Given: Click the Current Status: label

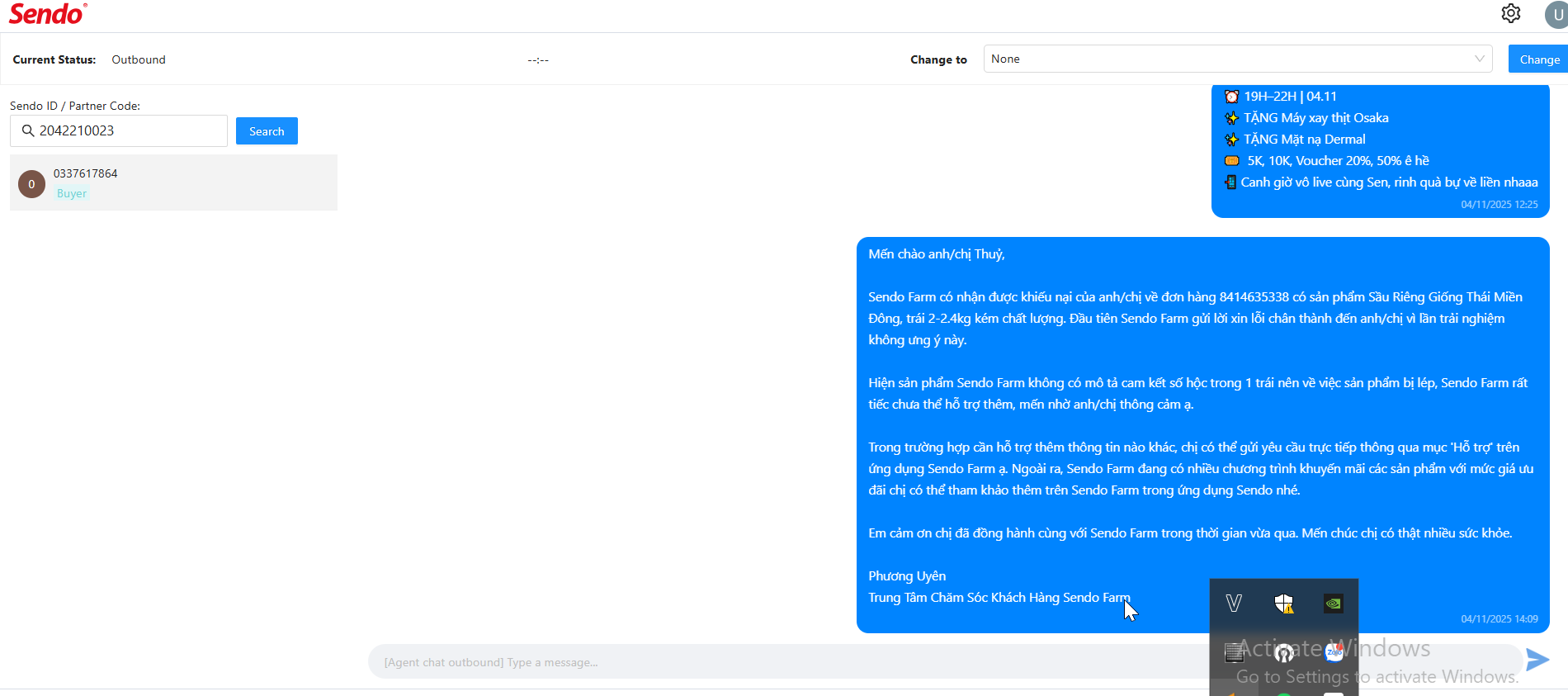Looking at the screenshot, I should [54, 59].
